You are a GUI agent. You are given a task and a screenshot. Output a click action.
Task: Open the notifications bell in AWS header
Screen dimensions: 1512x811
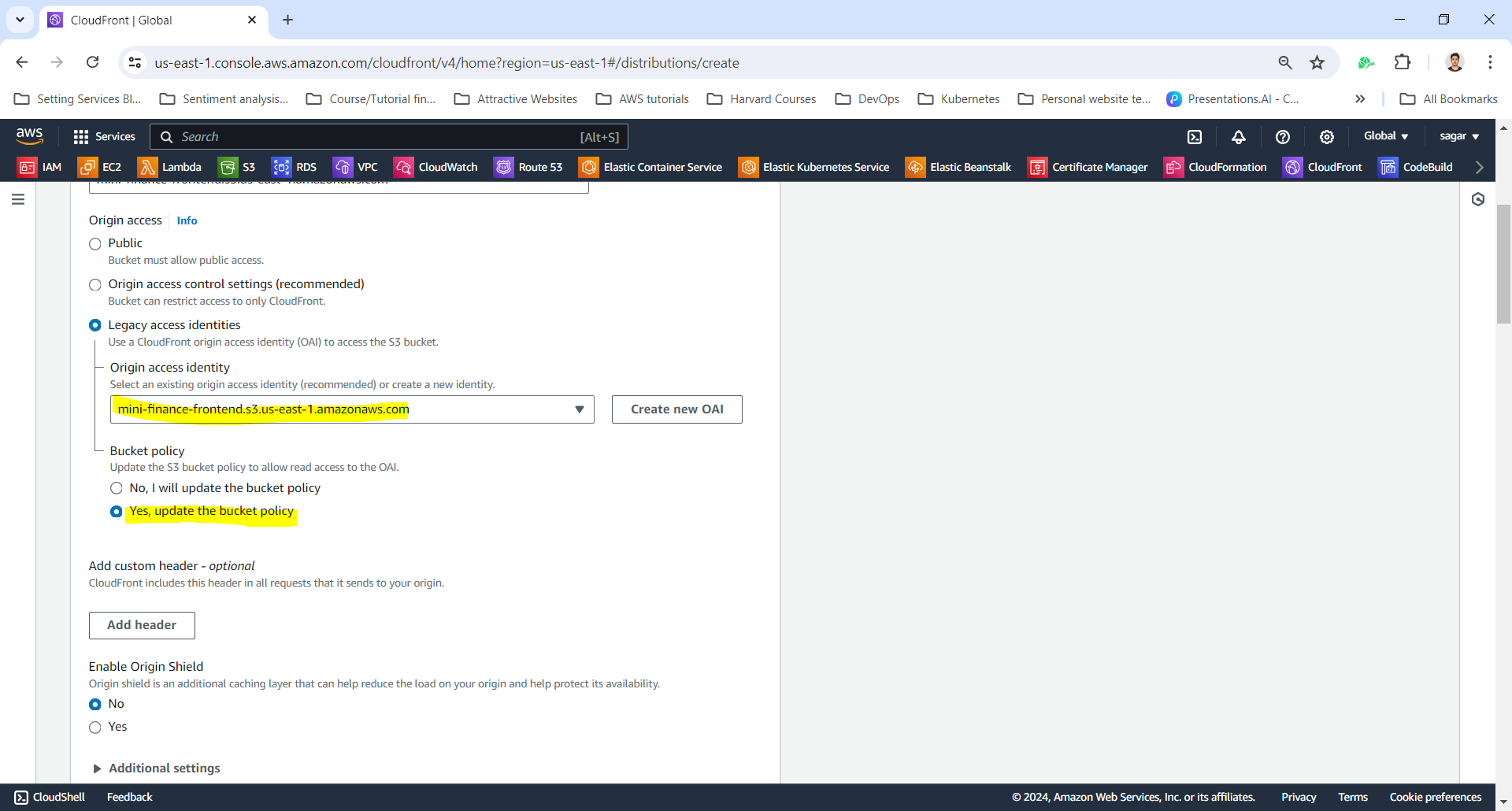point(1239,137)
